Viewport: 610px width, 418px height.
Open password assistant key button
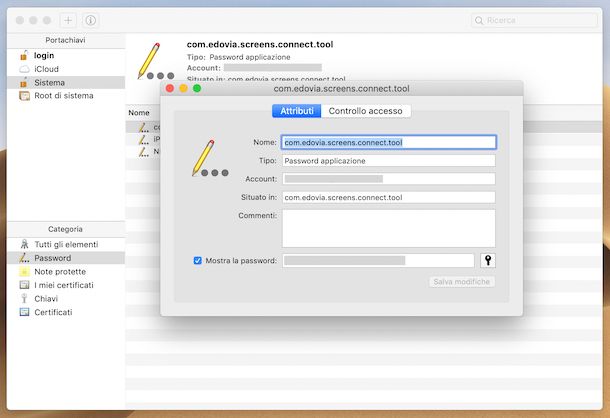(x=488, y=260)
